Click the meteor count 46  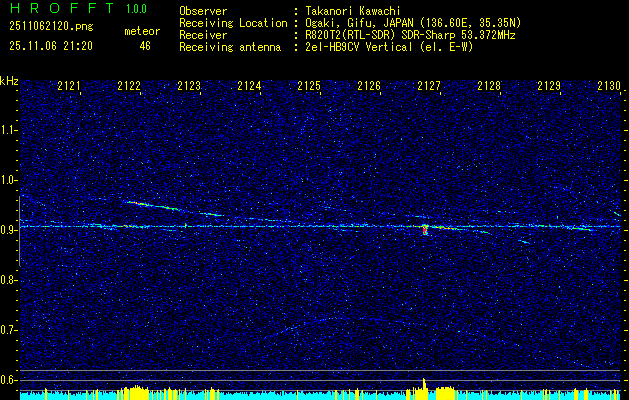[x=145, y=46]
